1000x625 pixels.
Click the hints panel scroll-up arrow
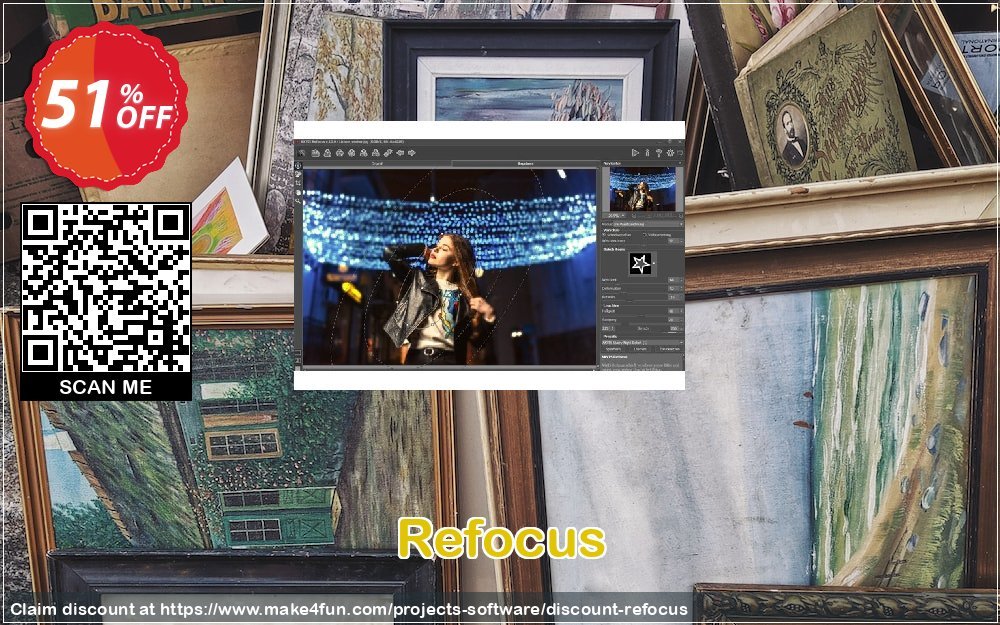[684, 355]
